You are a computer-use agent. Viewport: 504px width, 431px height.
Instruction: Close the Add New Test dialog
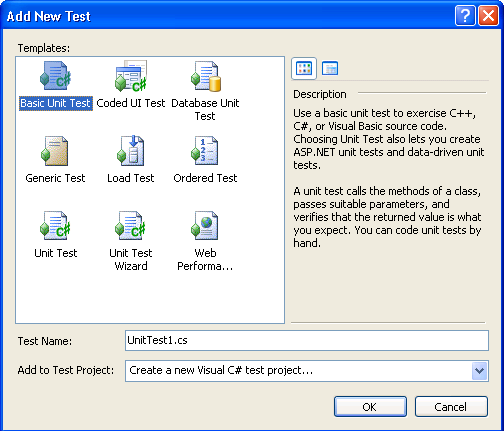pos(488,15)
